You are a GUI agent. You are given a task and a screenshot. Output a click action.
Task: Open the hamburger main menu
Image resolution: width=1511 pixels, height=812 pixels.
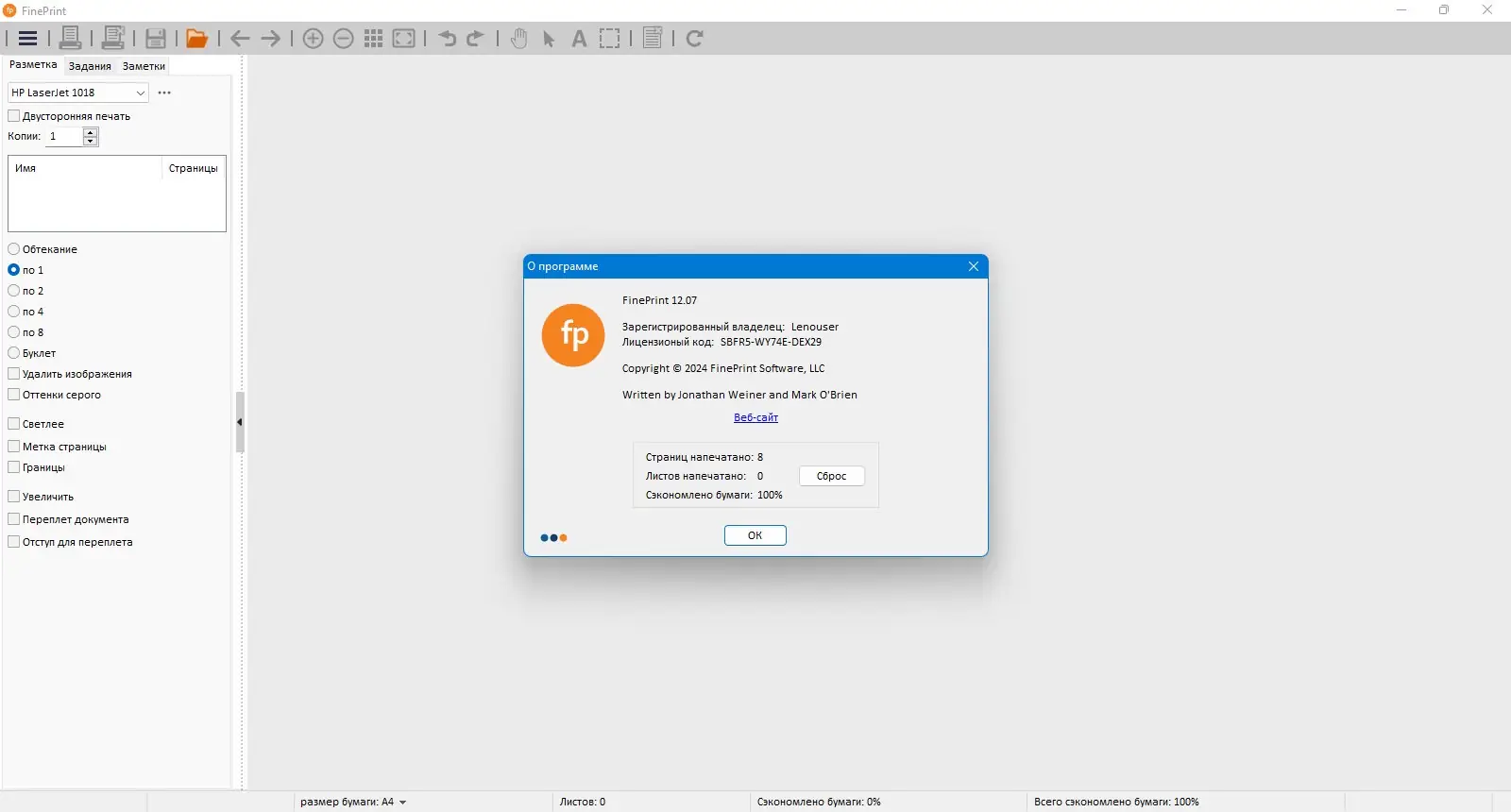[28, 39]
